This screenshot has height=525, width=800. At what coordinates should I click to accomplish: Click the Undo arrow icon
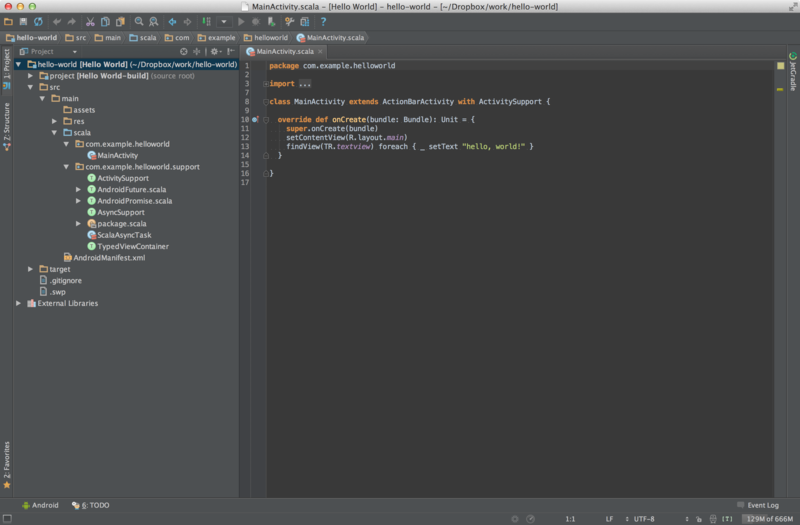point(57,21)
